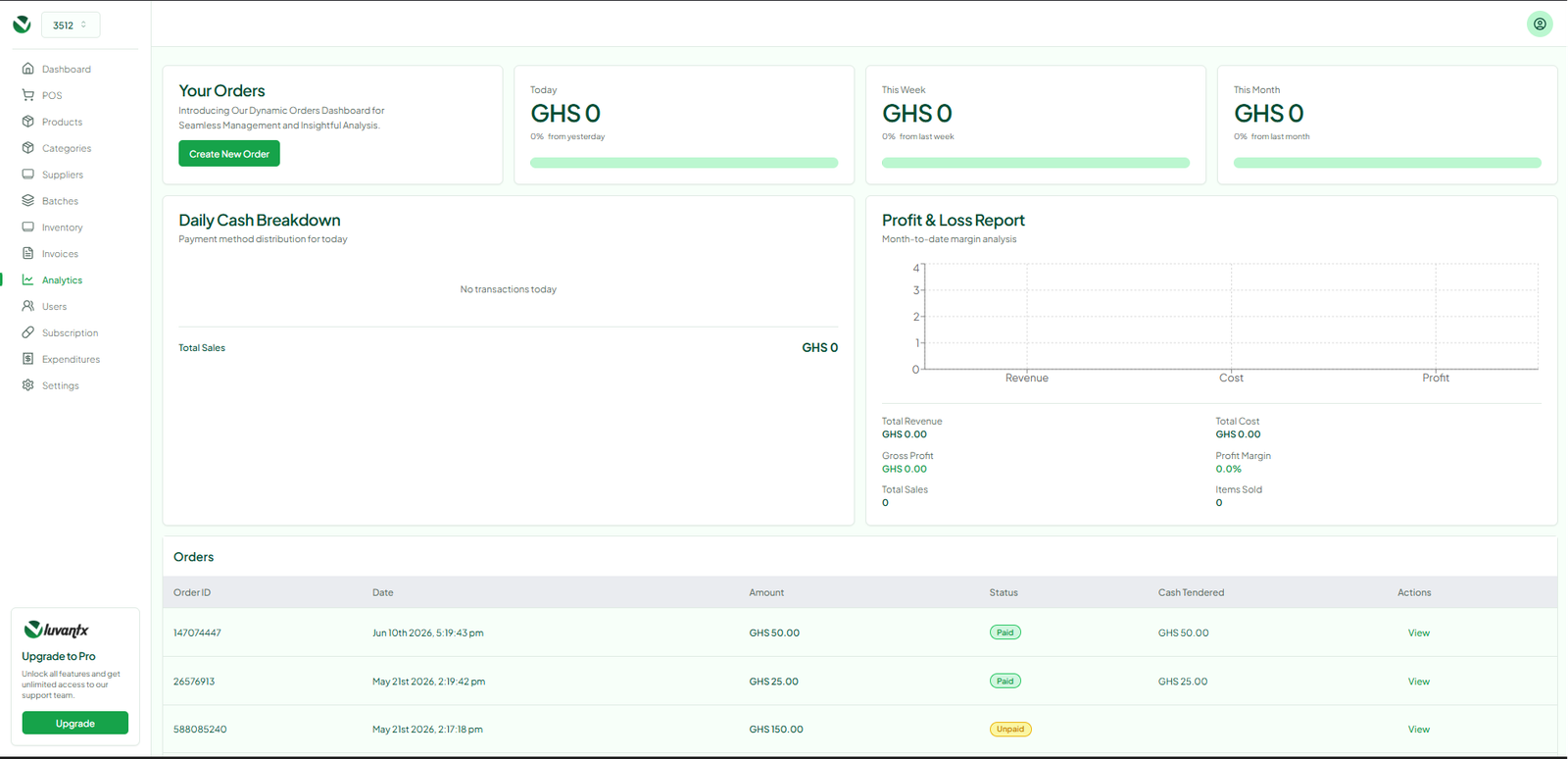Click the Vluvantx logo in upgrade card
The image size is (1568, 759).
pyautogui.click(x=57, y=630)
